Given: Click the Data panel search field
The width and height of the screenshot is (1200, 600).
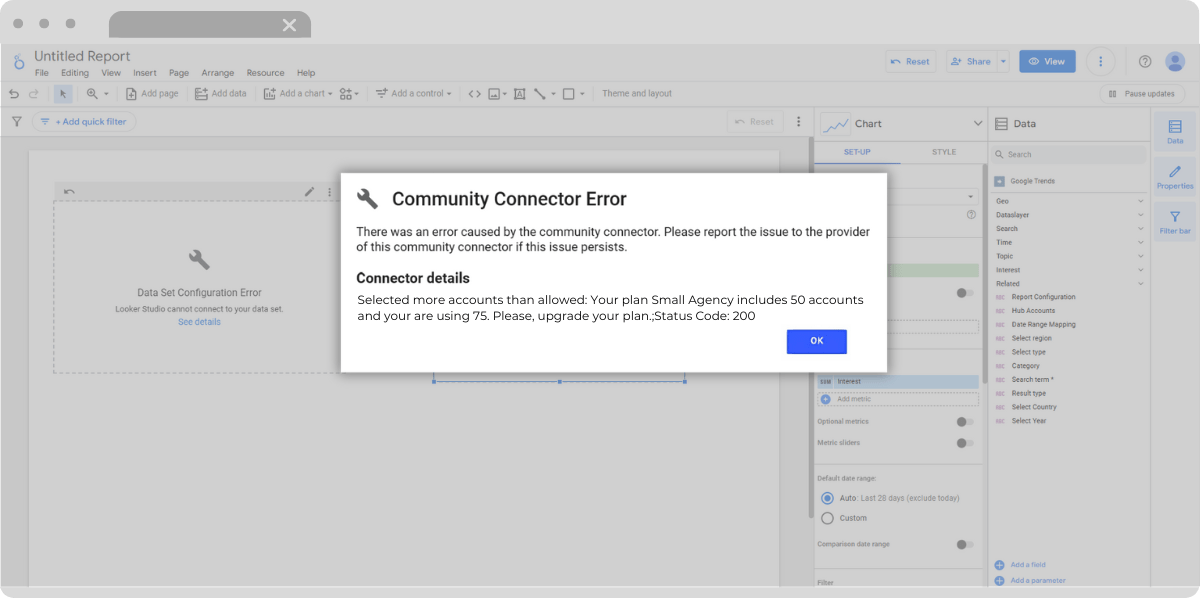Looking at the screenshot, I should click(1068, 155).
